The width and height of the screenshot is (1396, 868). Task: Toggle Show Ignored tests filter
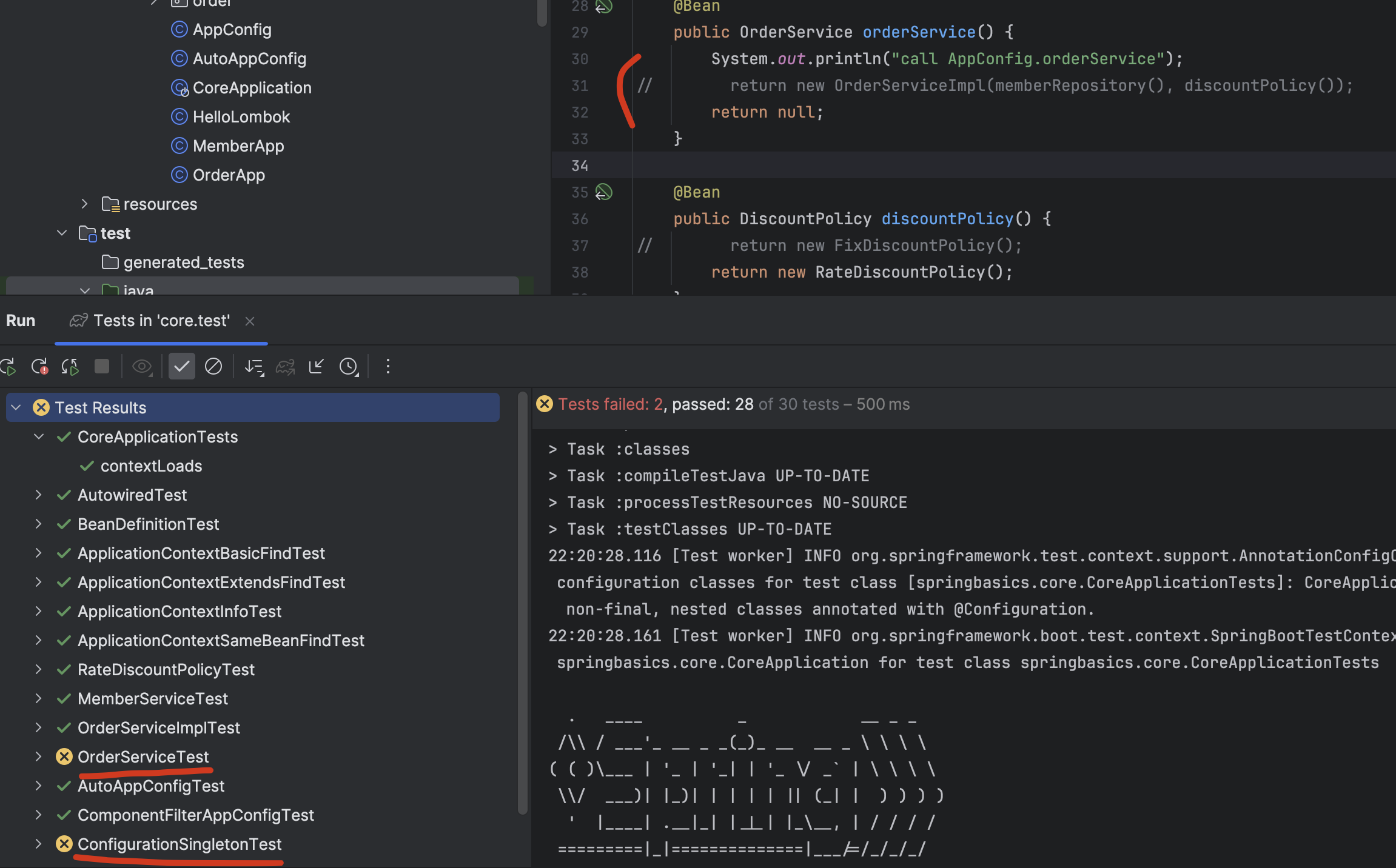[x=213, y=366]
